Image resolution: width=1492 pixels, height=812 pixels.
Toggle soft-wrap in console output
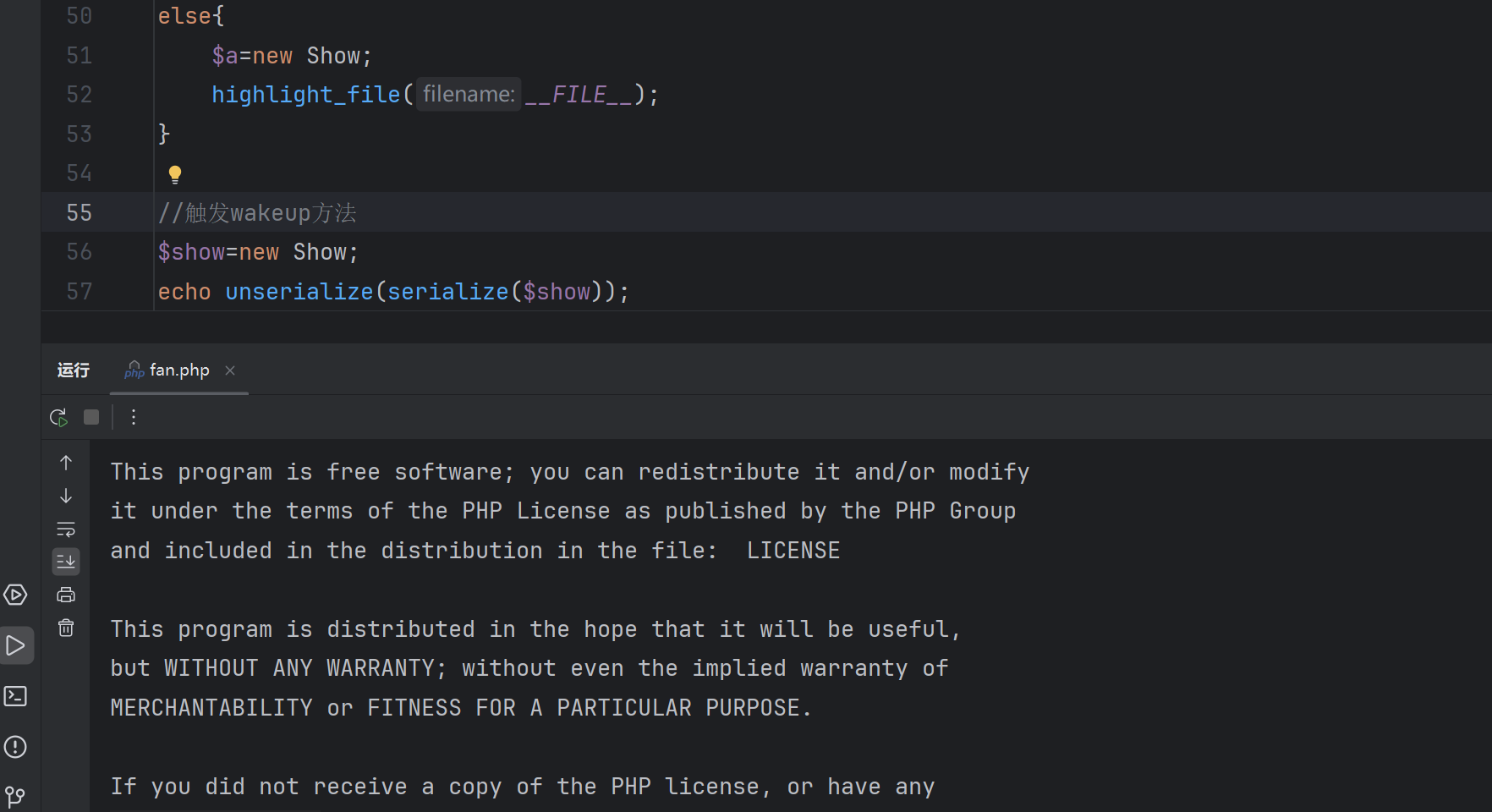tap(66, 529)
